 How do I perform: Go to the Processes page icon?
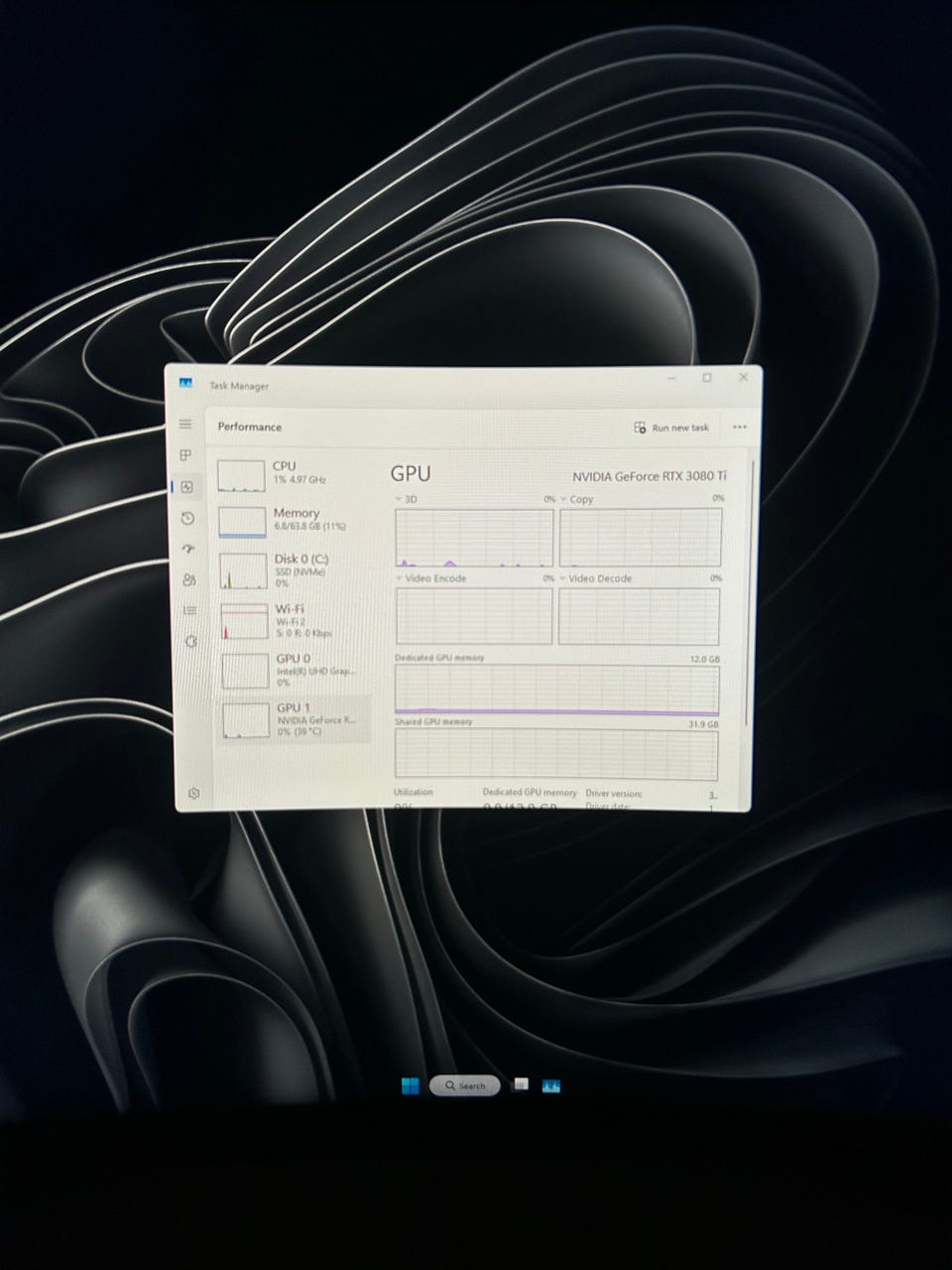click(185, 454)
